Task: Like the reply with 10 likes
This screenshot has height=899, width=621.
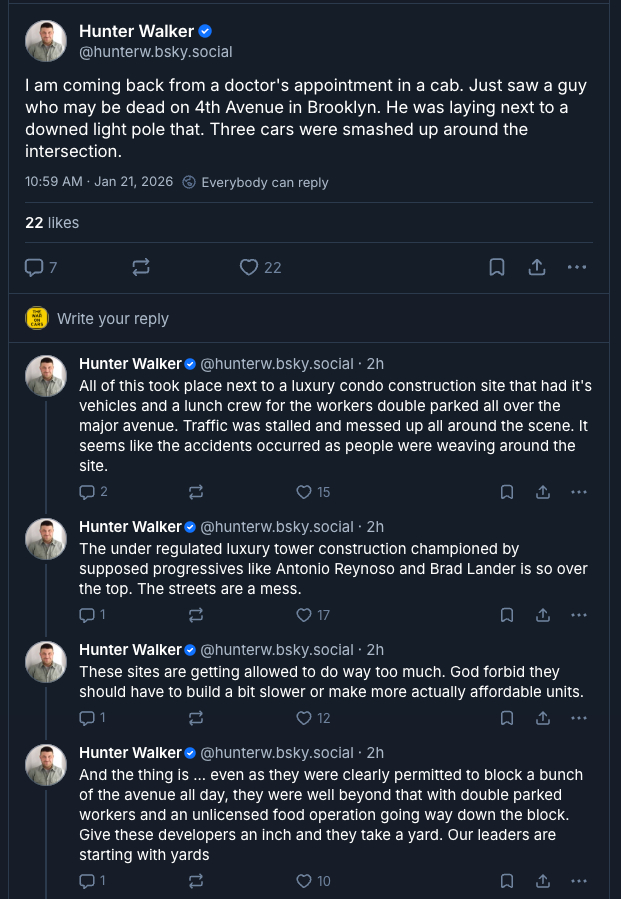Action: (x=305, y=881)
